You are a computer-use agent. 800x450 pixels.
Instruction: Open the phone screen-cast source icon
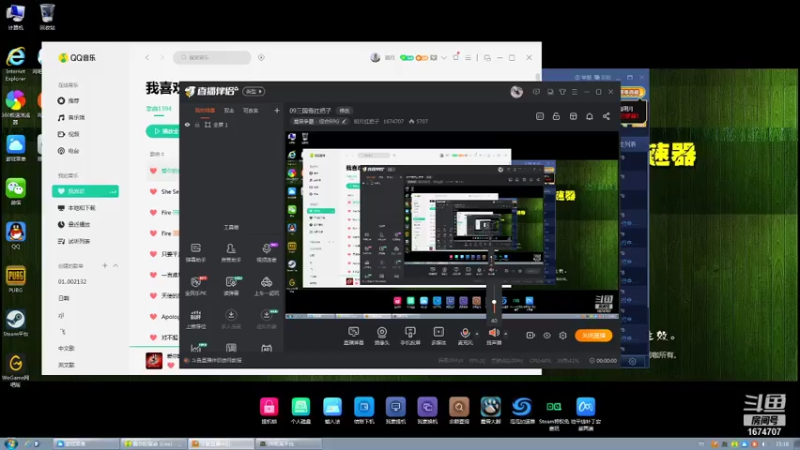click(410, 335)
